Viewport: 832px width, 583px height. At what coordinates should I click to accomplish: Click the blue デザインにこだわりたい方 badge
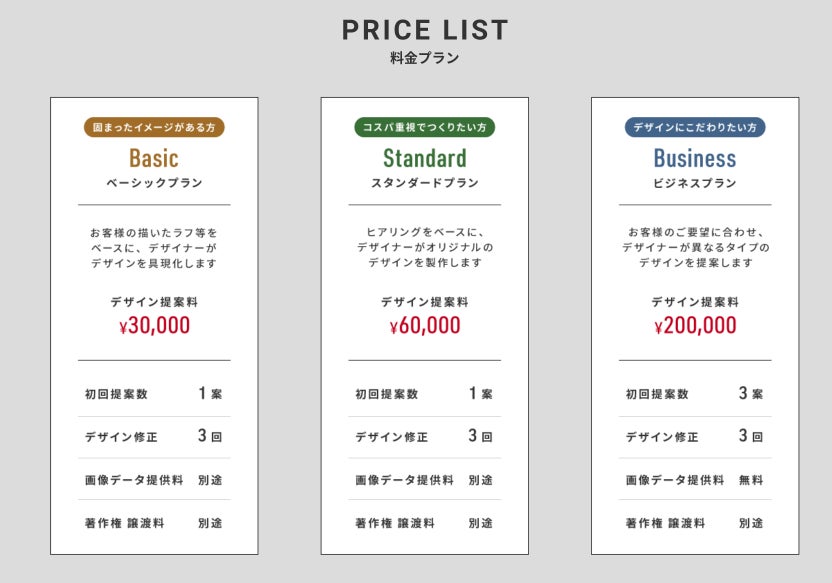pos(695,128)
